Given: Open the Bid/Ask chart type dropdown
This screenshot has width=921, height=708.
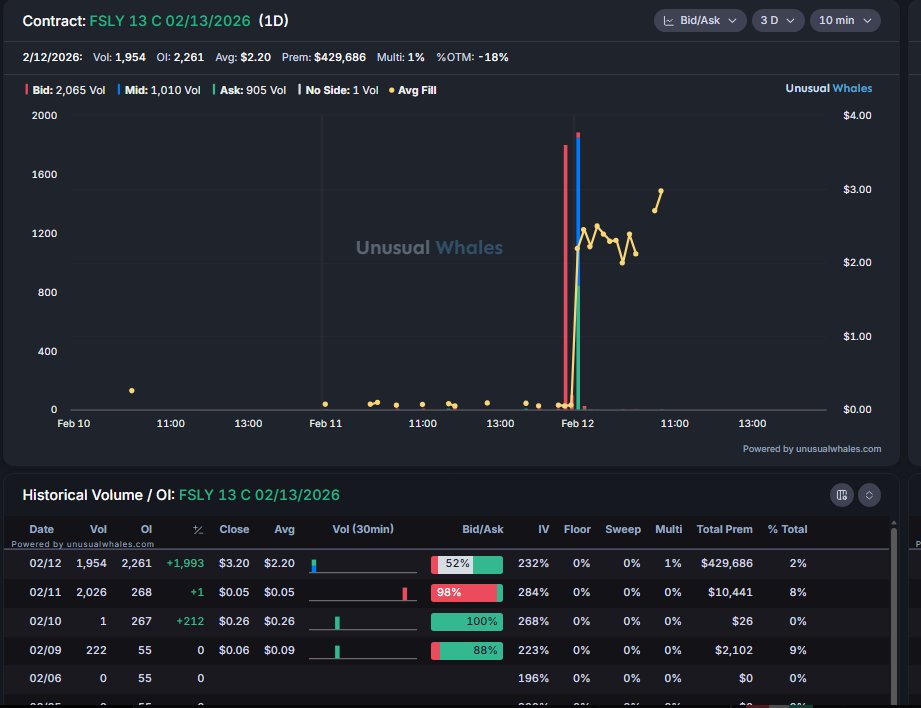Looking at the screenshot, I should [700, 20].
